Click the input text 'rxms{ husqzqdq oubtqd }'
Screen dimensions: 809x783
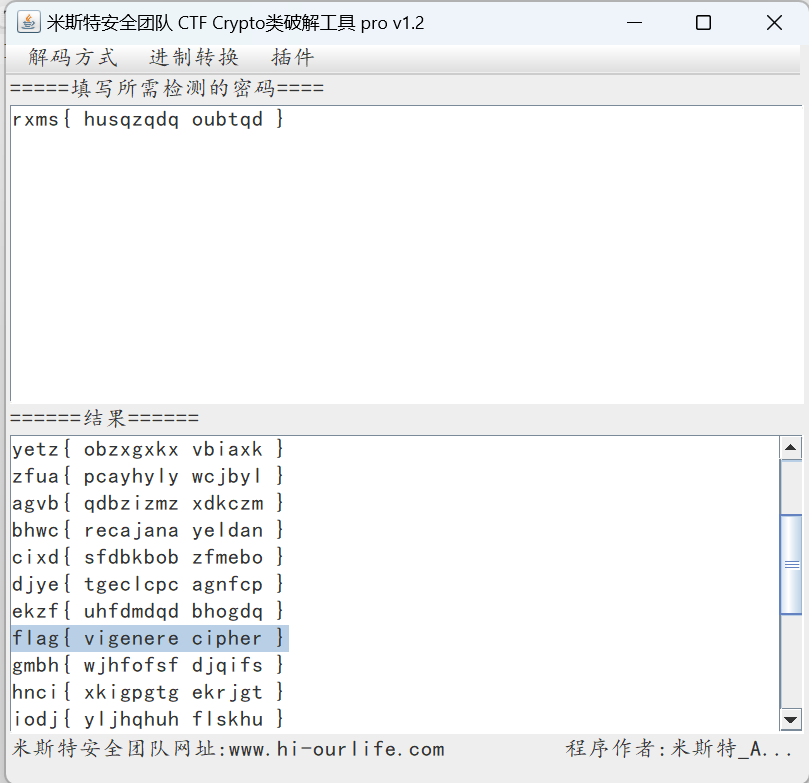pos(148,120)
